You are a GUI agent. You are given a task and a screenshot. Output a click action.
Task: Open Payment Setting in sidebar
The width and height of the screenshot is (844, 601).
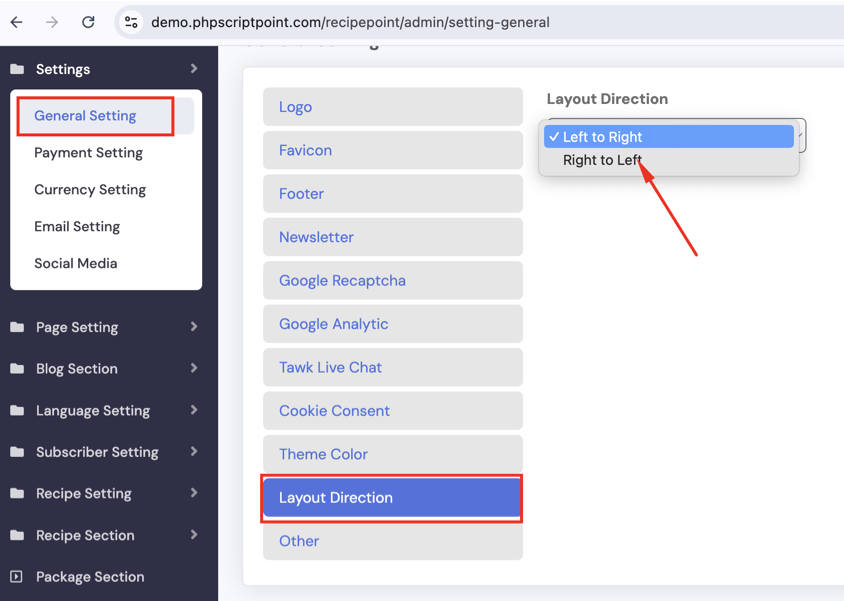click(x=88, y=153)
